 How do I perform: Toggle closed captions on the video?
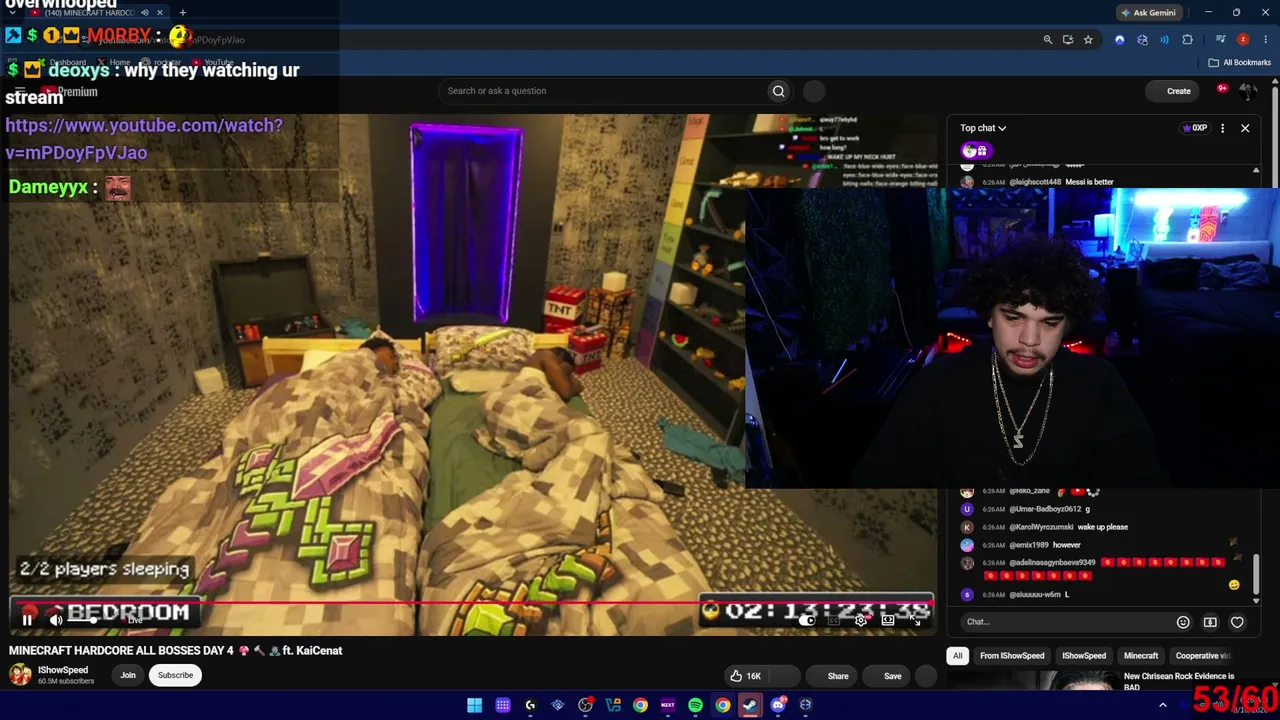[834, 620]
